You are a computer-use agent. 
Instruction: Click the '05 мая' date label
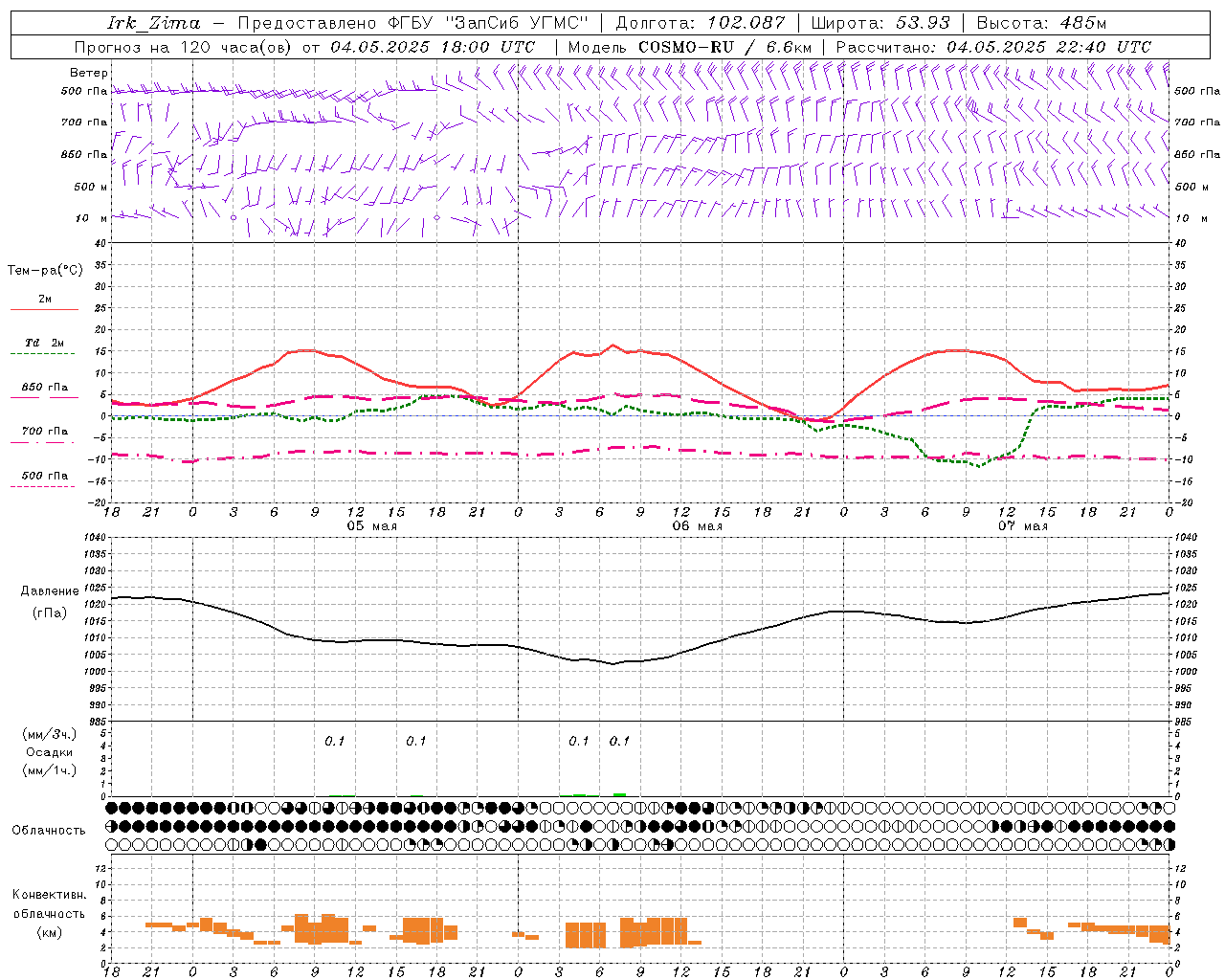click(371, 526)
